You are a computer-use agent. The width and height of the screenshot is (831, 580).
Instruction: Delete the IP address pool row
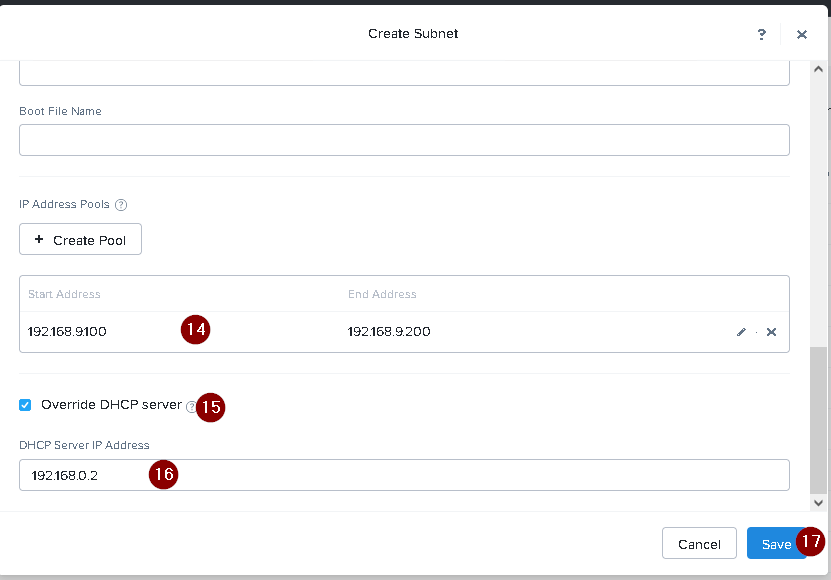[771, 332]
